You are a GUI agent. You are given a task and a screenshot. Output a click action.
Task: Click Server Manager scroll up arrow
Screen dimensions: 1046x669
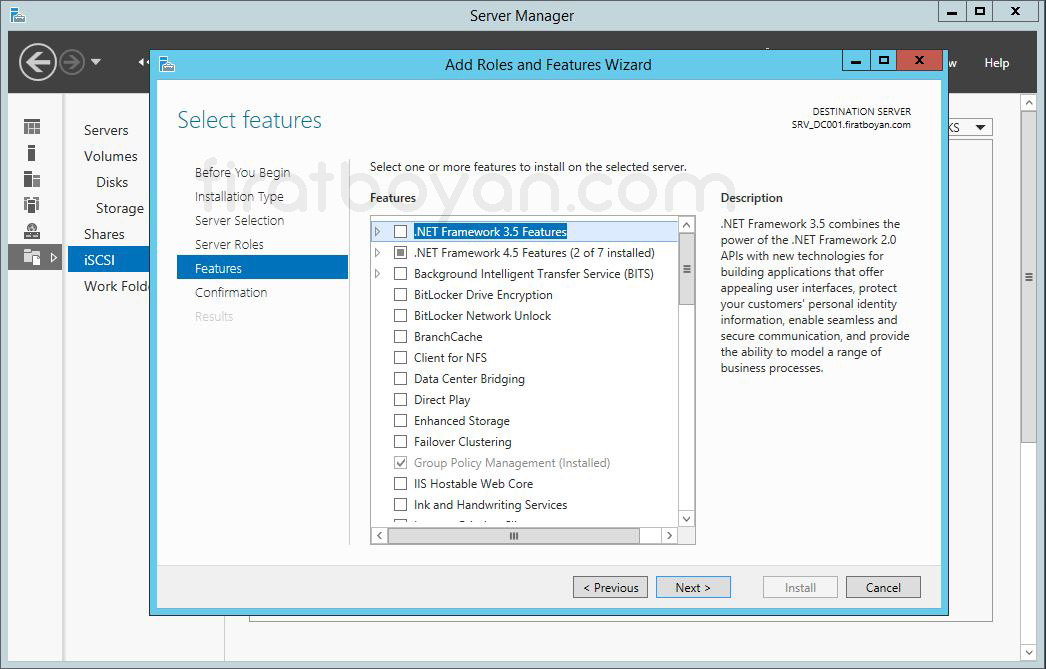click(x=1029, y=103)
